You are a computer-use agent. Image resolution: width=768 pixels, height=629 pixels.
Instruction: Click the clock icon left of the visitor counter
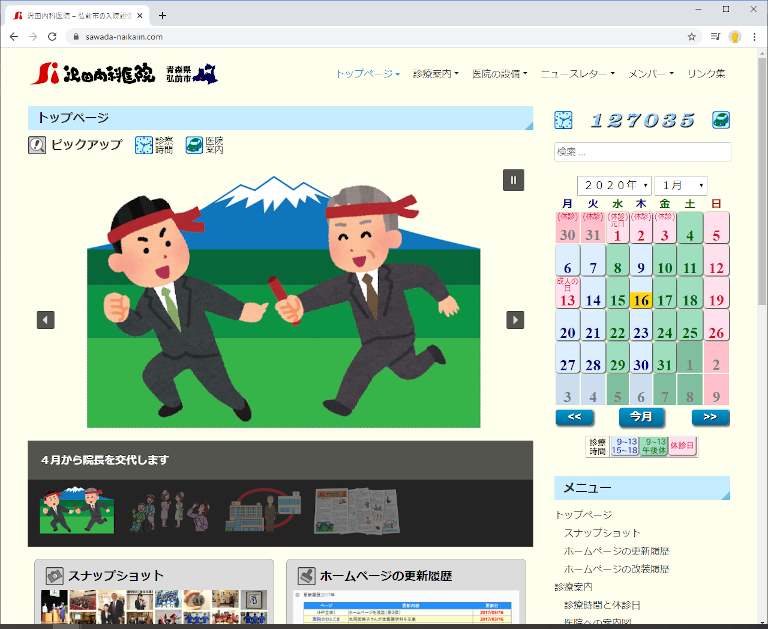tap(563, 120)
